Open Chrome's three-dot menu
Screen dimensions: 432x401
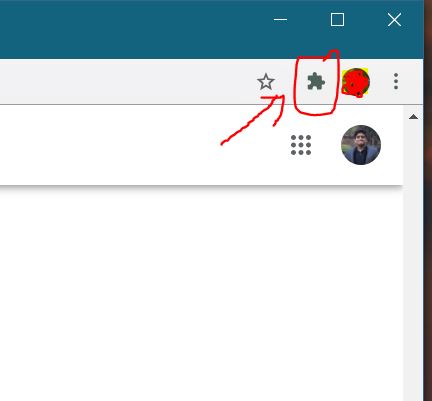tap(396, 81)
